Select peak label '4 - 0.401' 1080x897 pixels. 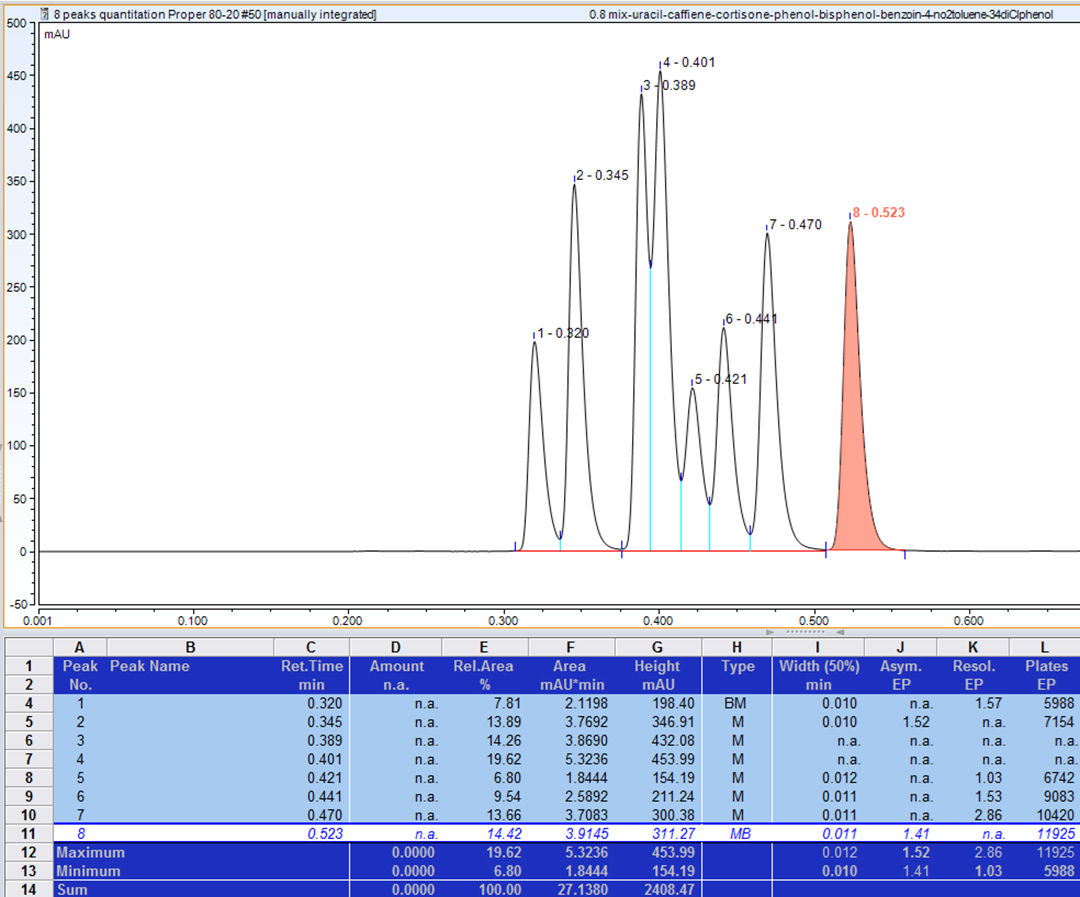(689, 63)
